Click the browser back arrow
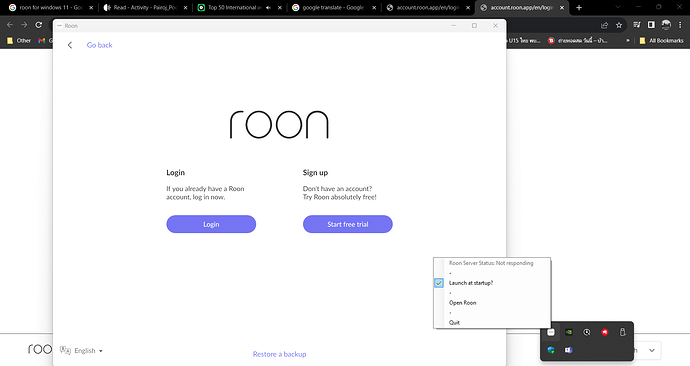690x366 pixels. tap(10, 25)
